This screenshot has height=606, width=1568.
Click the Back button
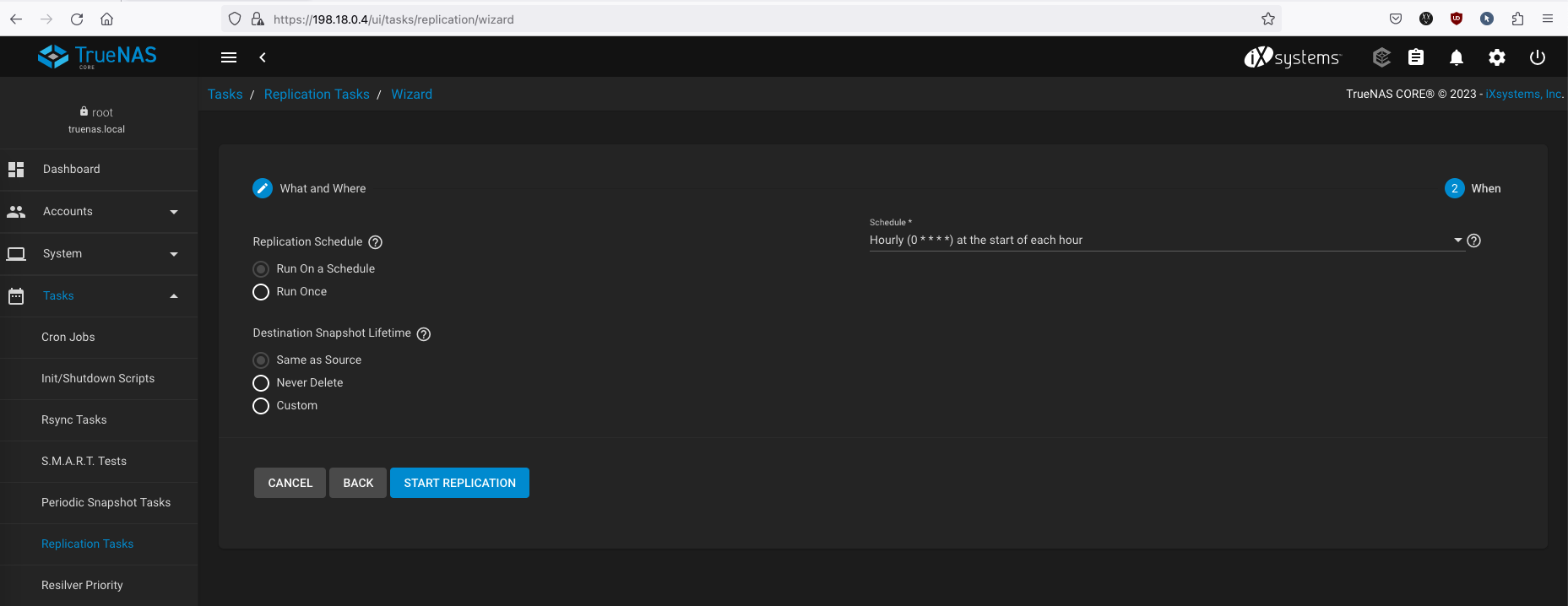pyautogui.click(x=358, y=483)
